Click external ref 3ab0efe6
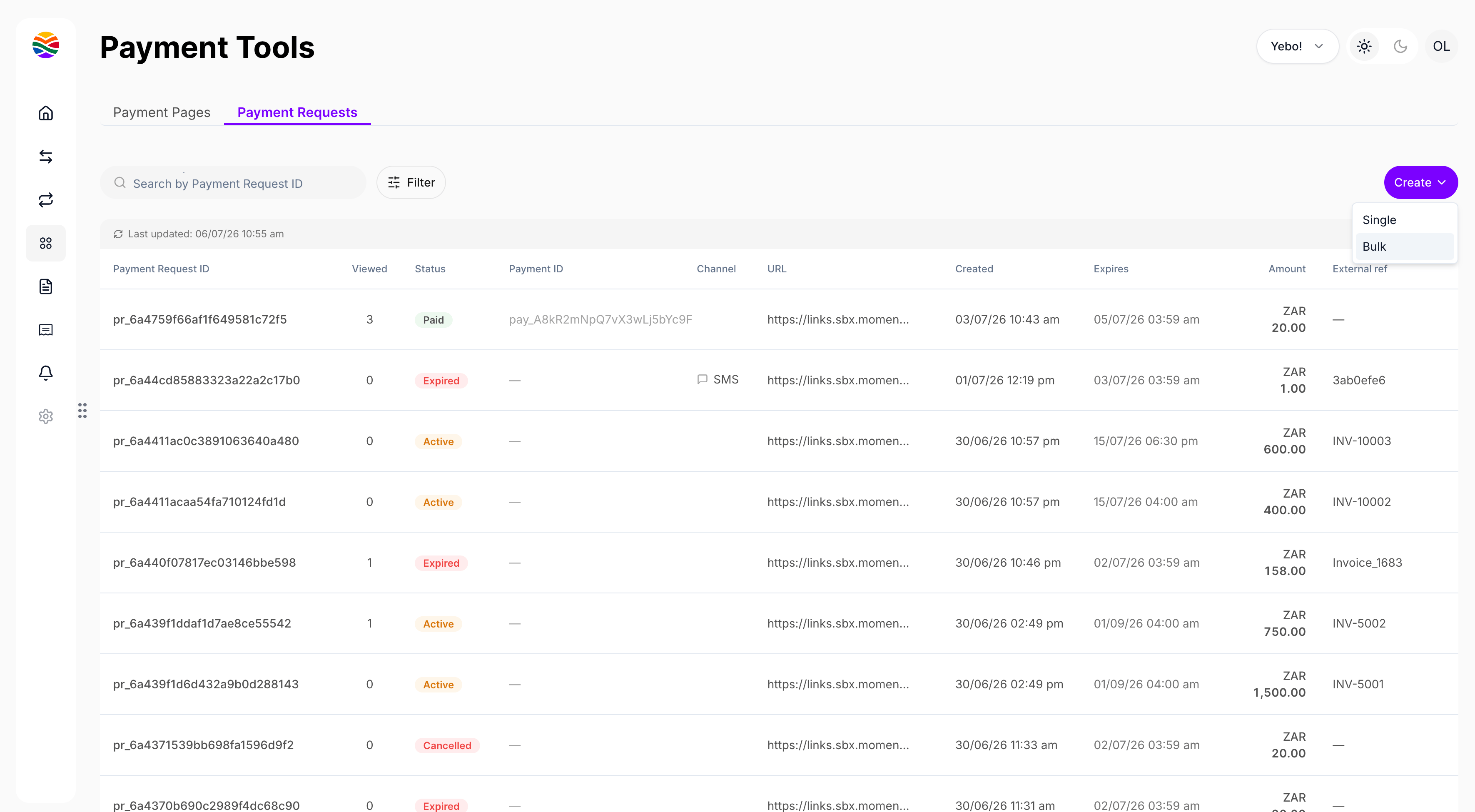This screenshot has width=1475, height=812. pyautogui.click(x=1359, y=380)
